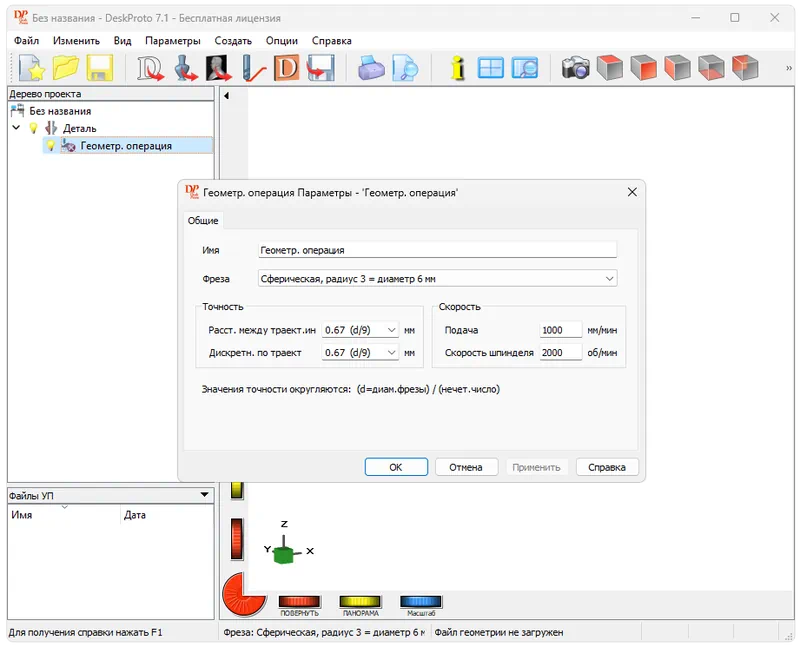800x647 pixels.
Task: Toggle light bulb beside Геометр. операция
Action: (50, 146)
